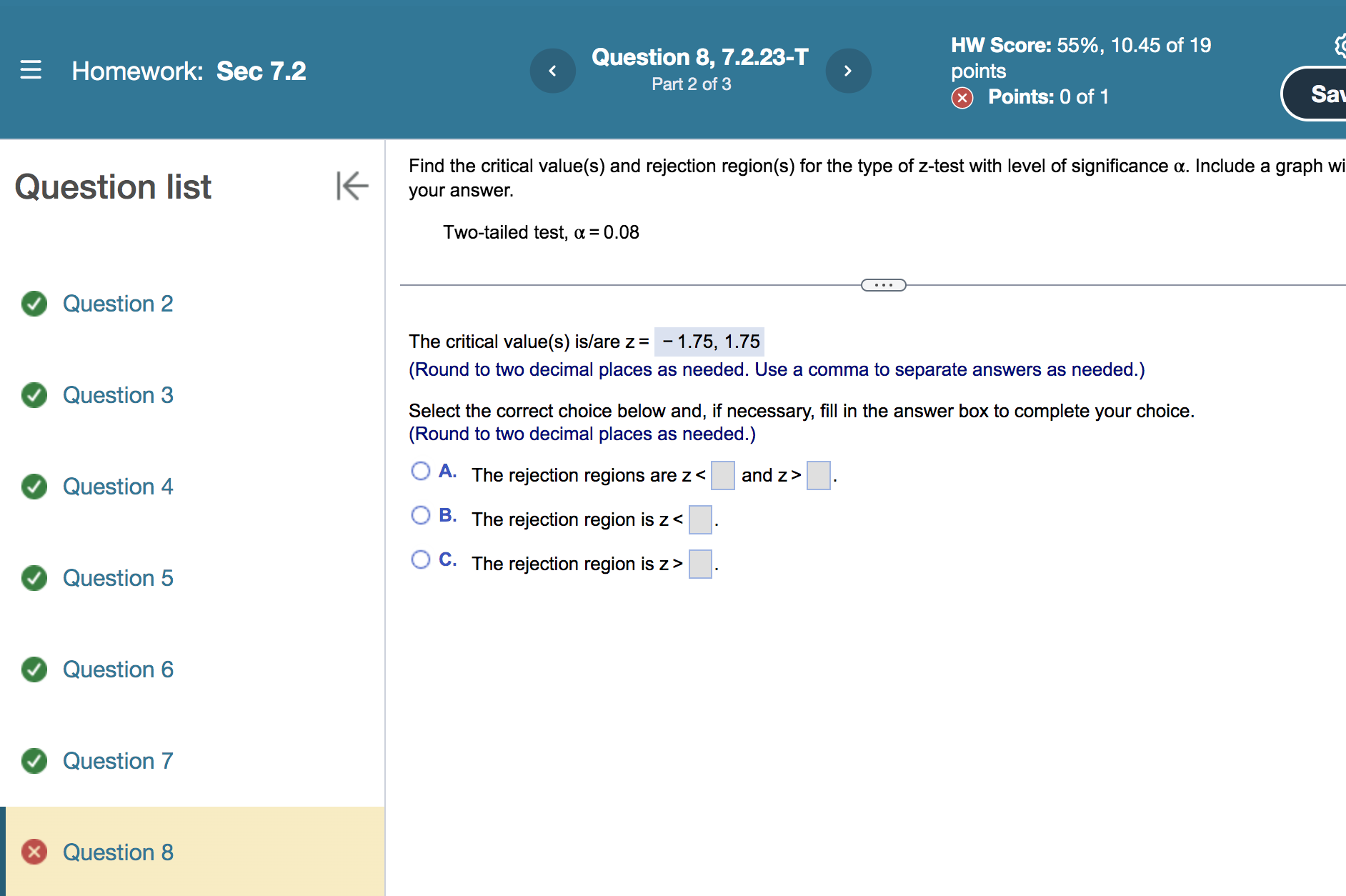Click Question 2 green checkmark icon
The image size is (1346, 896).
(x=34, y=304)
